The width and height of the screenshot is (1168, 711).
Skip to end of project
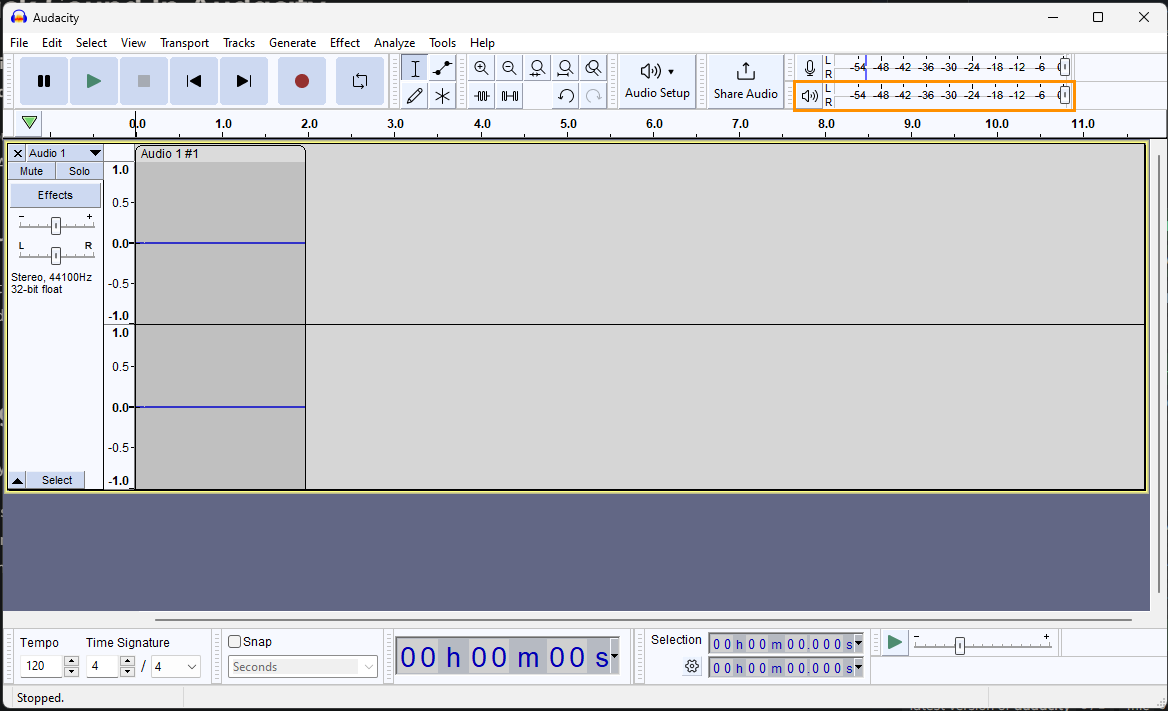[x=244, y=80]
